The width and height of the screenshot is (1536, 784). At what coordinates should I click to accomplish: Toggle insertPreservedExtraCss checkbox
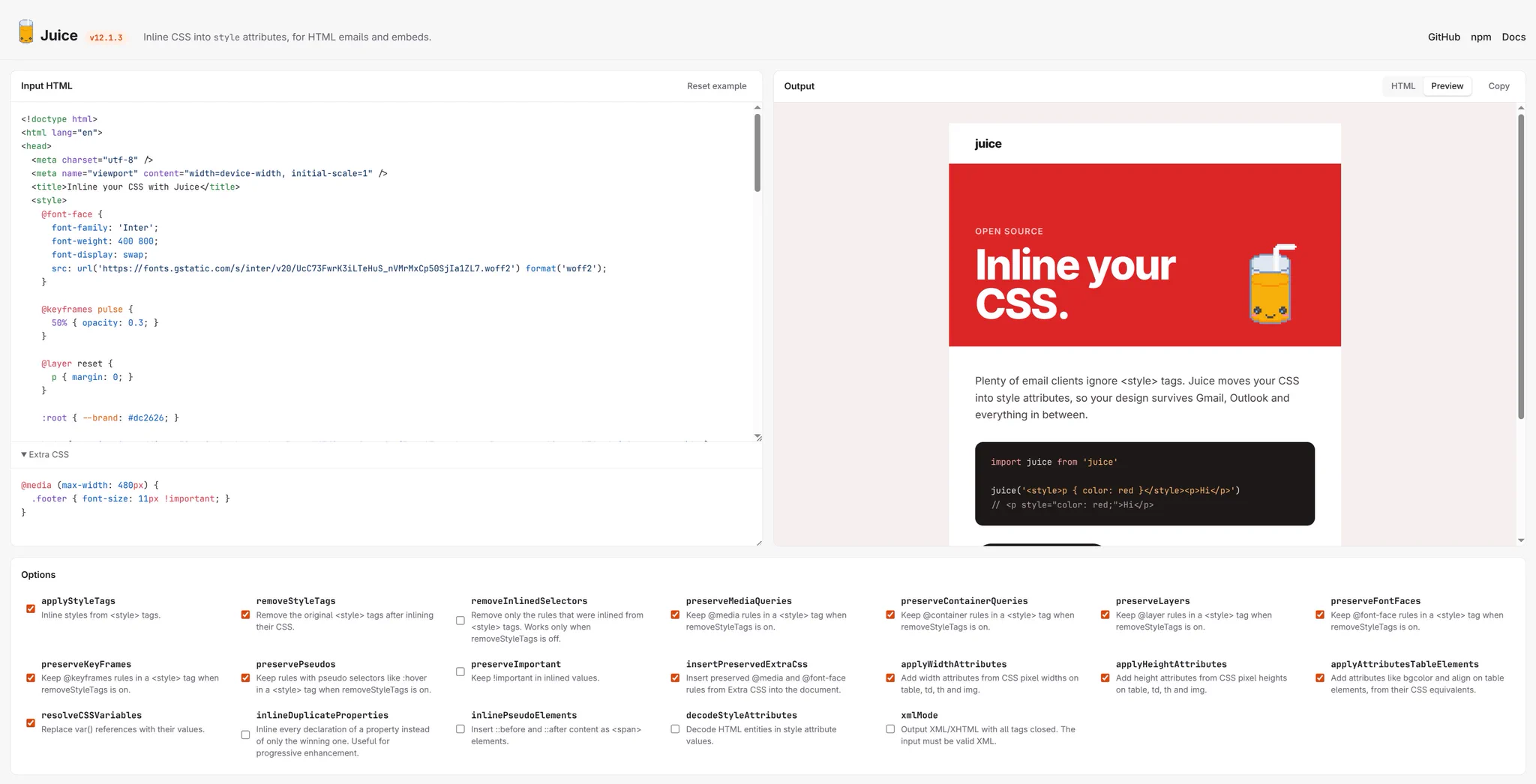pos(675,678)
